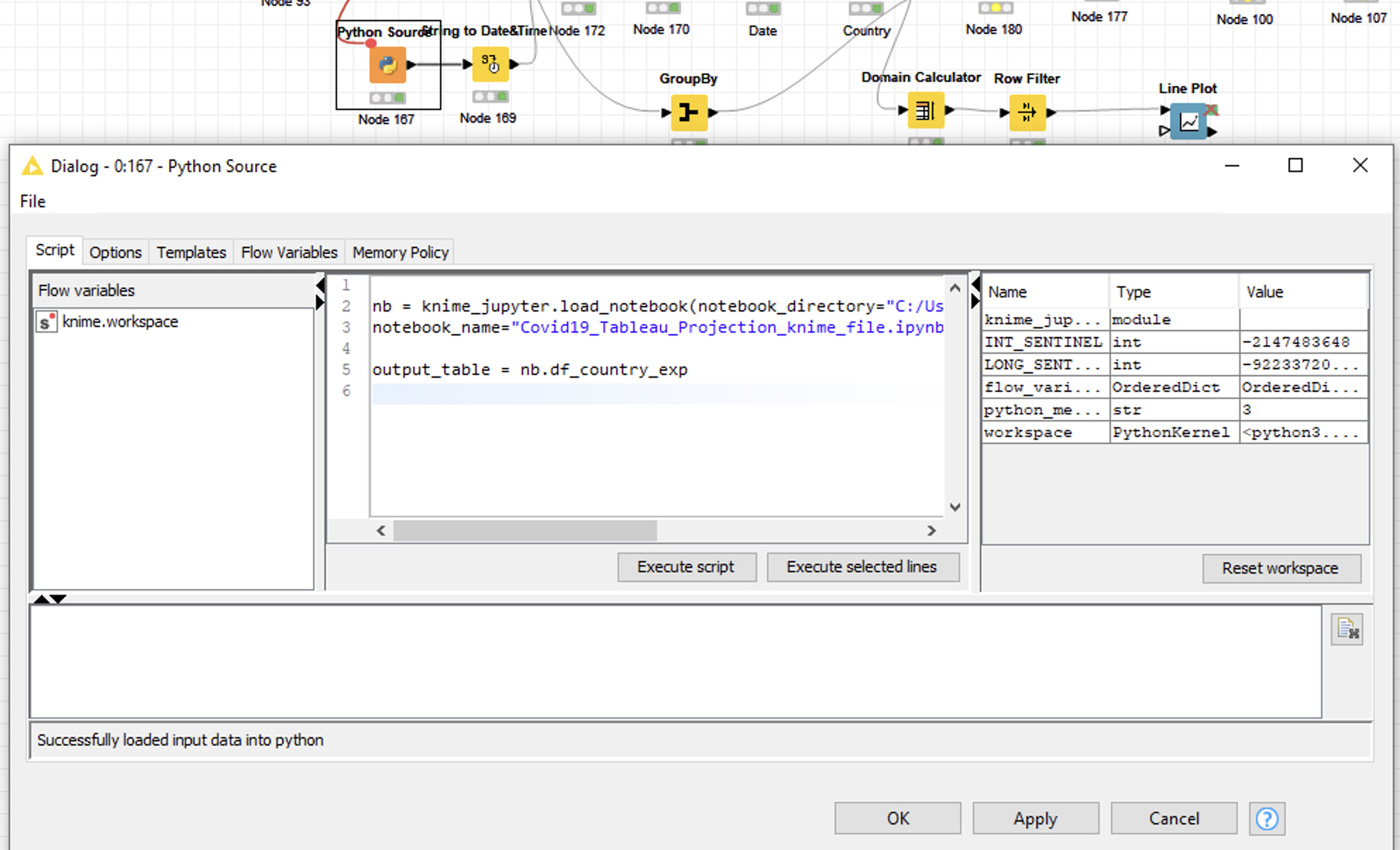
Task: Open the help question mark button
Action: (x=1267, y=818)
